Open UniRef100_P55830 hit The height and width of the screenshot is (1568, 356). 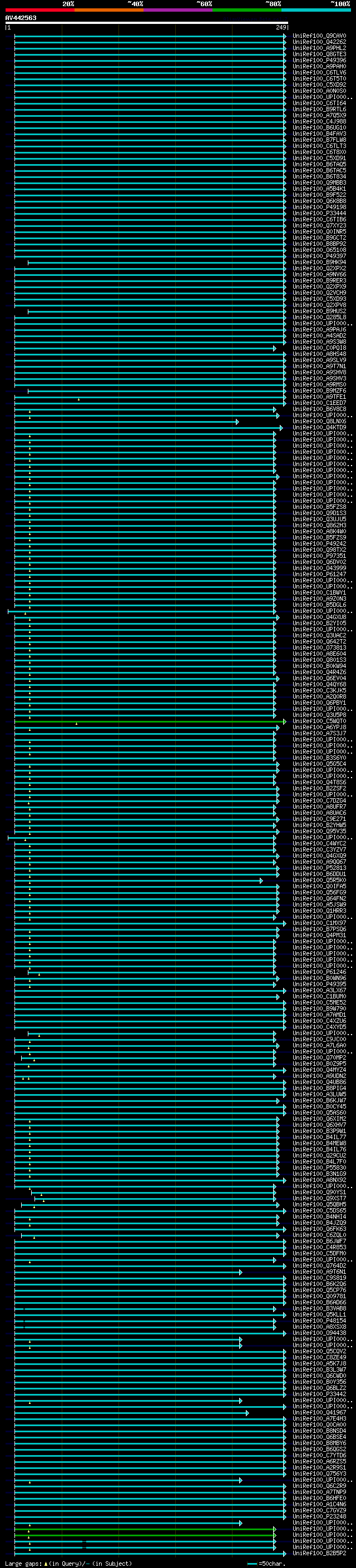319,1168
